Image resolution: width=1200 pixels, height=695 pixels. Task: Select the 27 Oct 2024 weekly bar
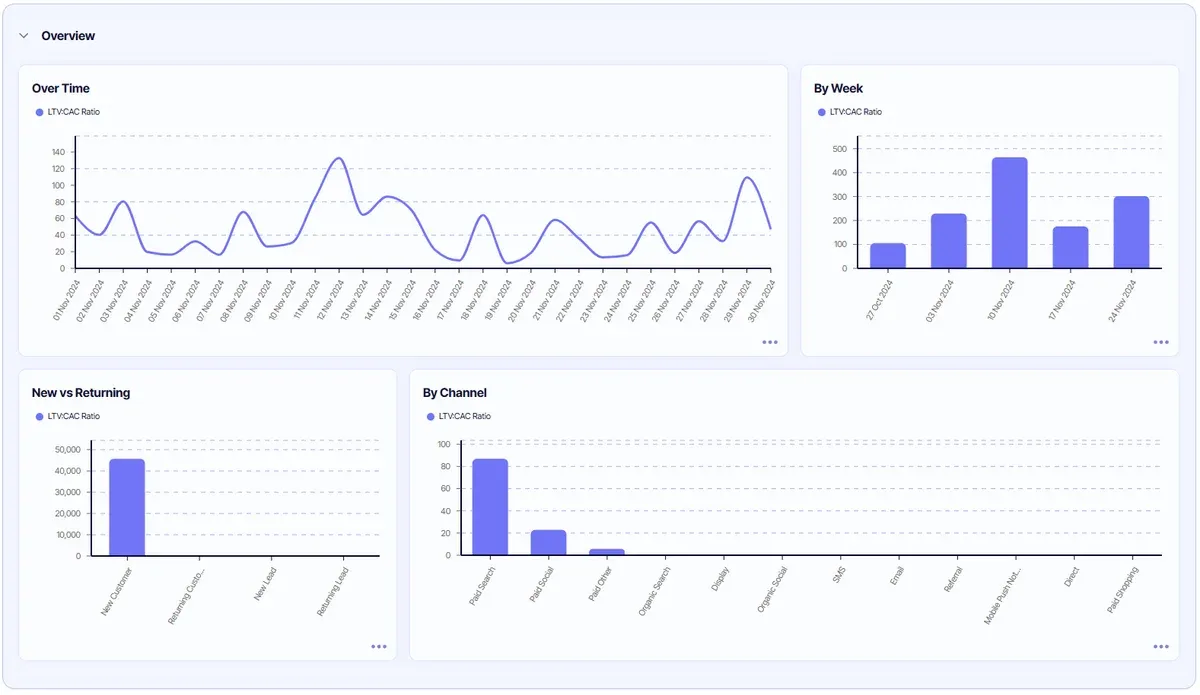pyautogui.click(x=888, y=256)
